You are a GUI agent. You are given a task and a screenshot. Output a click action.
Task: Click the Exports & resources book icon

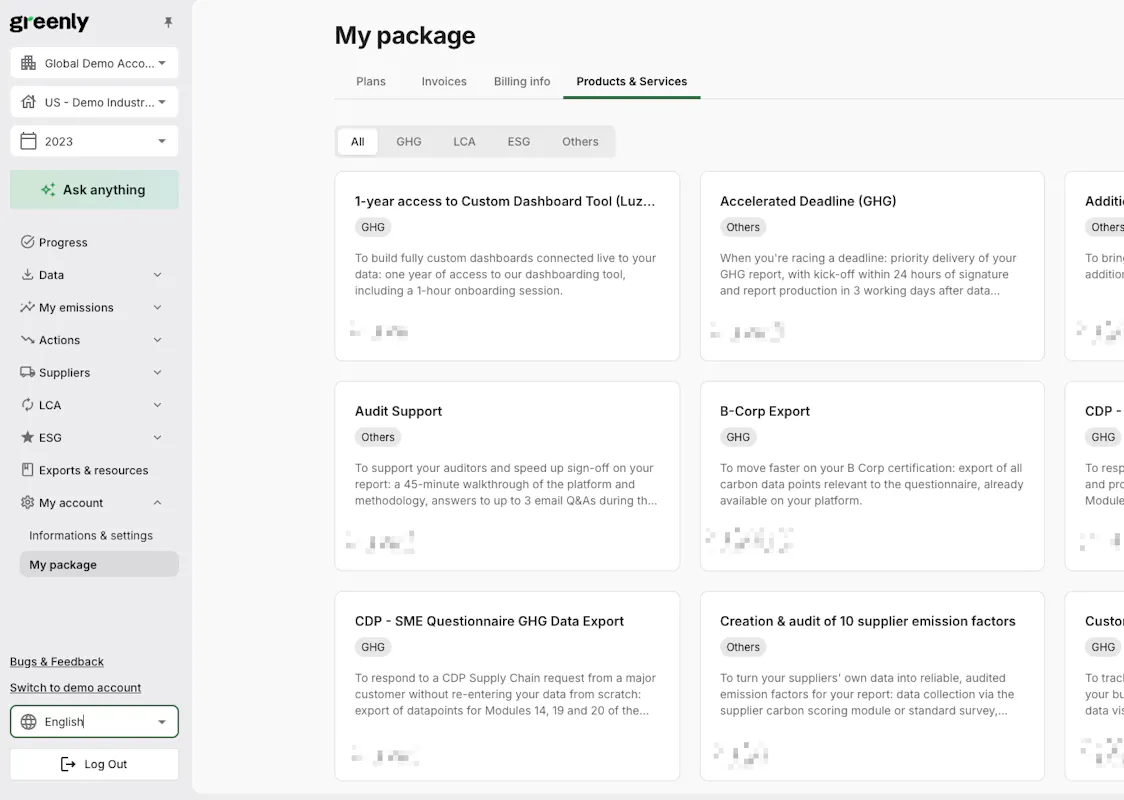pos(27,470)
